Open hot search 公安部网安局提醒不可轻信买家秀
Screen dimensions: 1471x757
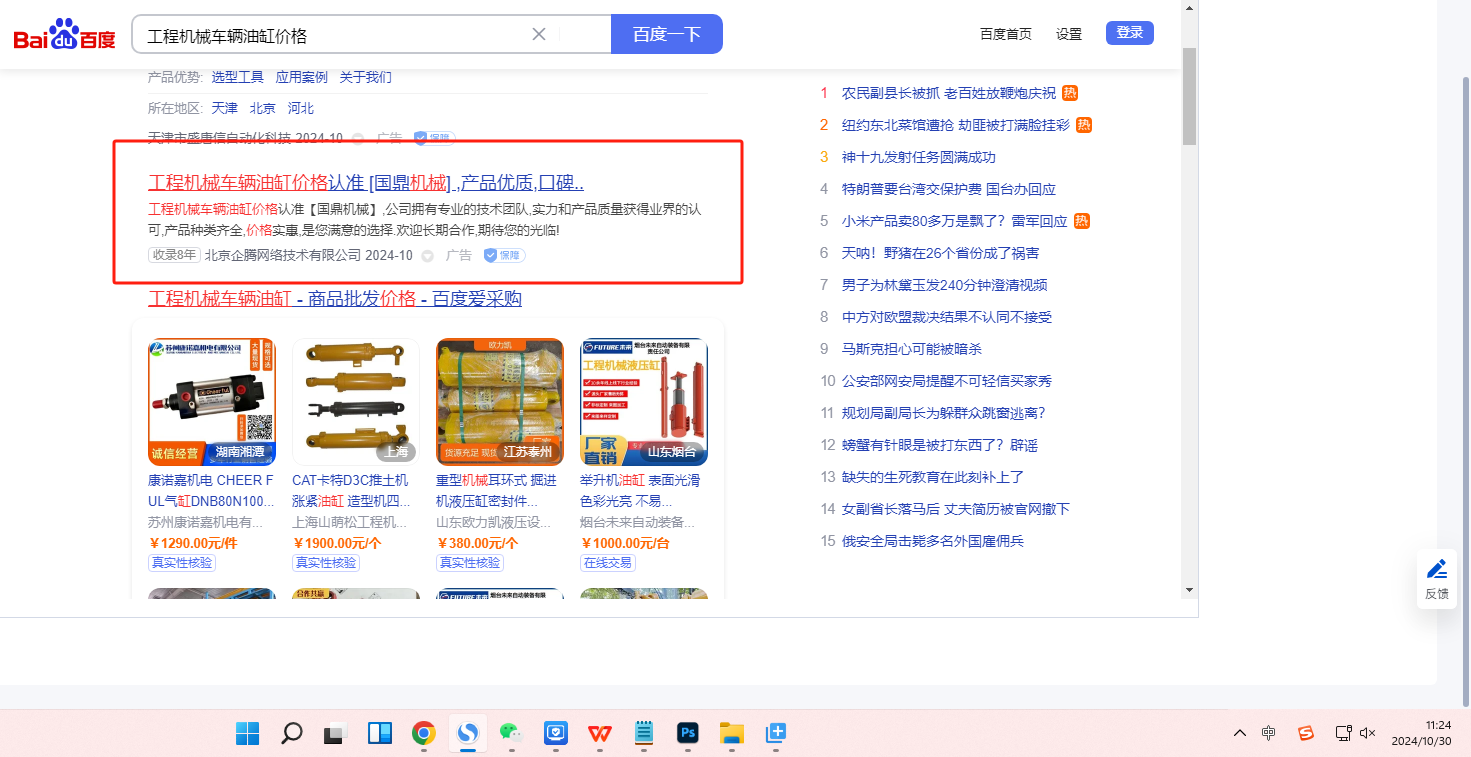coord(947,381)
